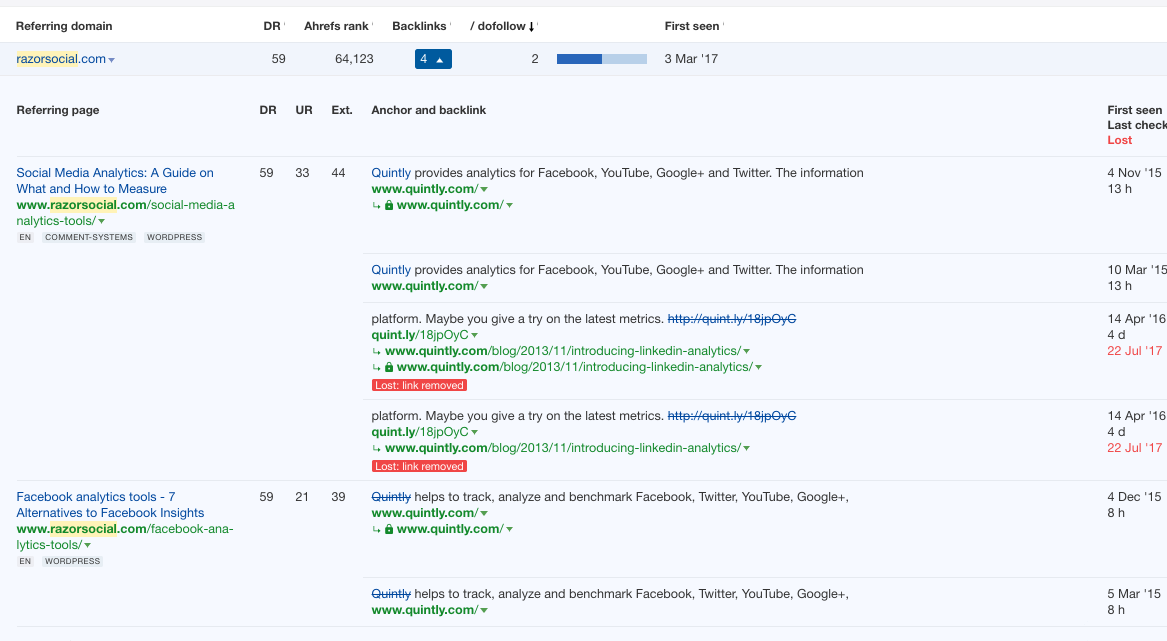Collapse the expanded backlinks list for razorsocial.com
Viewport: 1167px width, 641px height.
(x=433, y=59)
